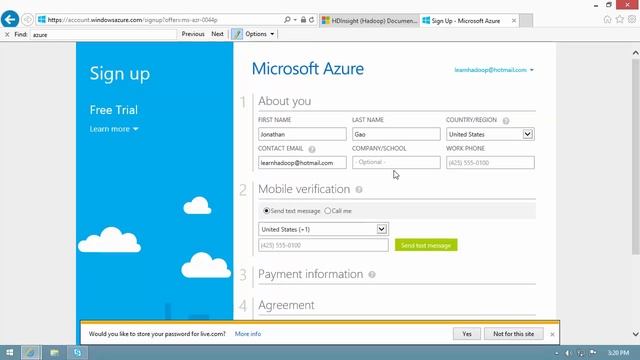The image size is (640, 360).
Task: Open Favorites star icon
Action: (620, 19)
